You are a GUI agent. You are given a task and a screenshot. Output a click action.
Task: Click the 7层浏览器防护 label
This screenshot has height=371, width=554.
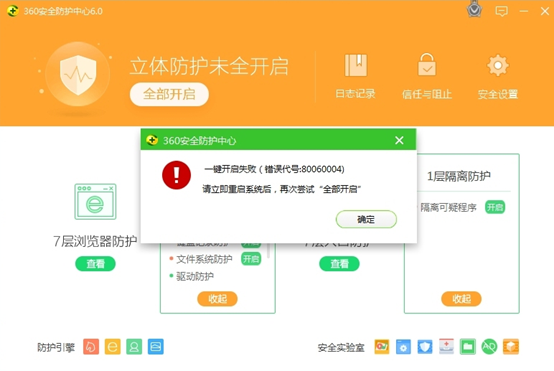tap(95, 241)
